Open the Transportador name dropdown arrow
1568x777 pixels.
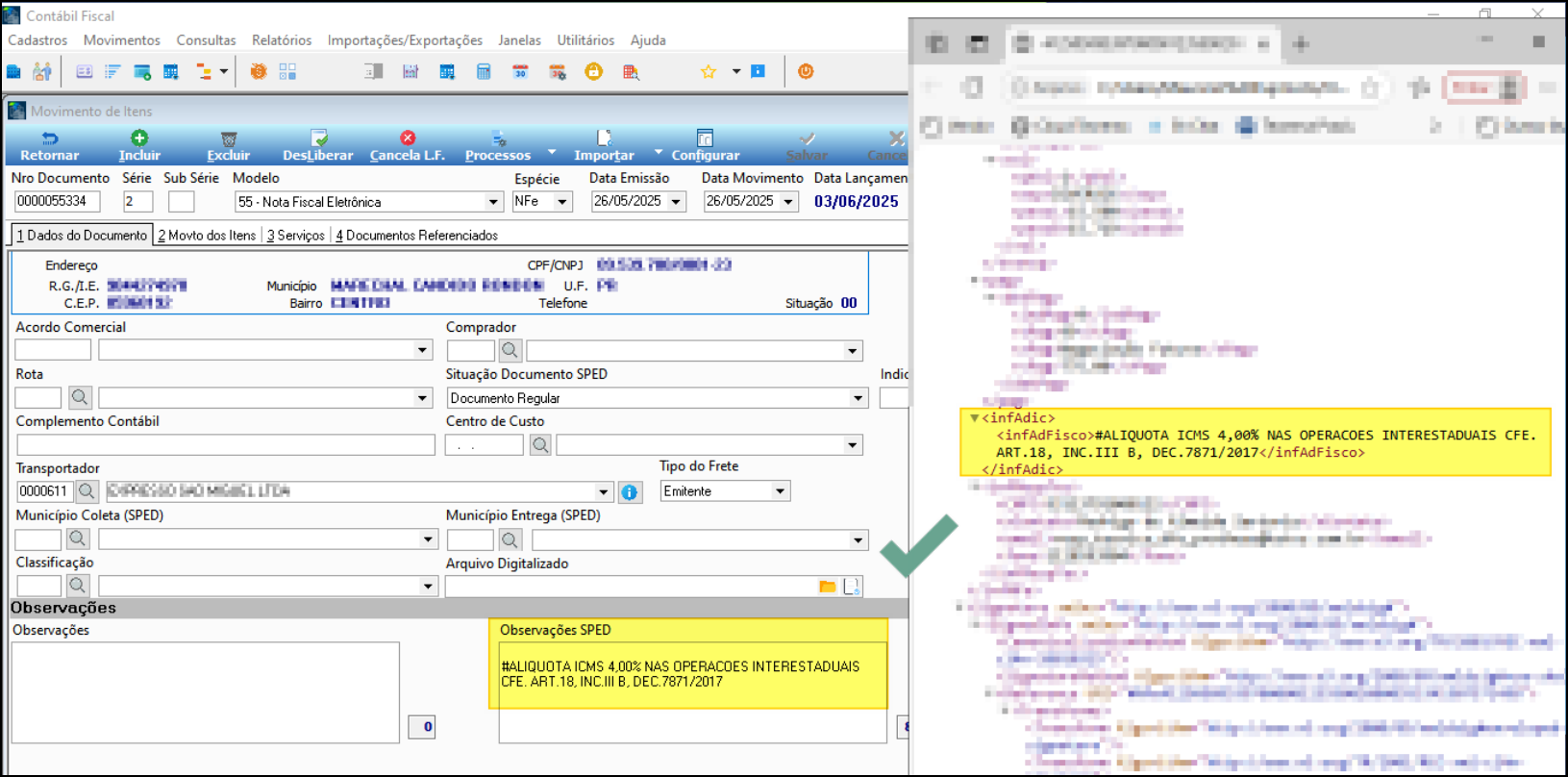(604, 491)
